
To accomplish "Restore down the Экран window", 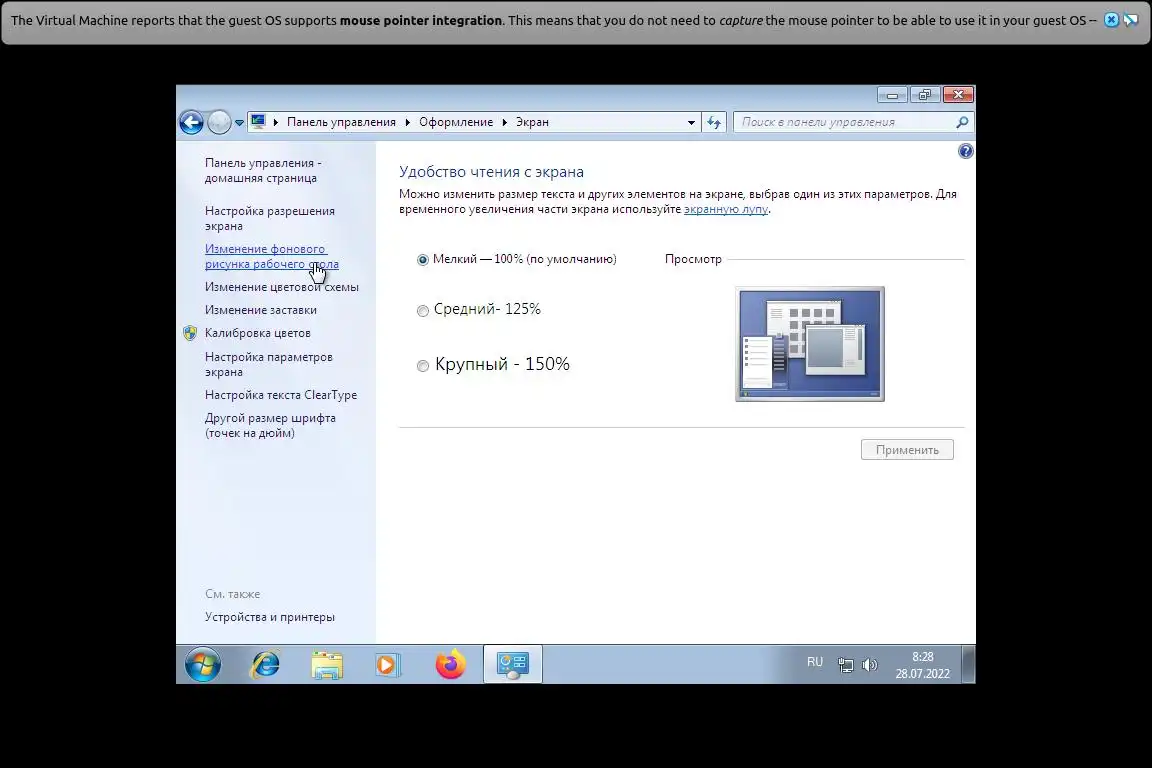I will pyautogui.click(x=925, y=95).
